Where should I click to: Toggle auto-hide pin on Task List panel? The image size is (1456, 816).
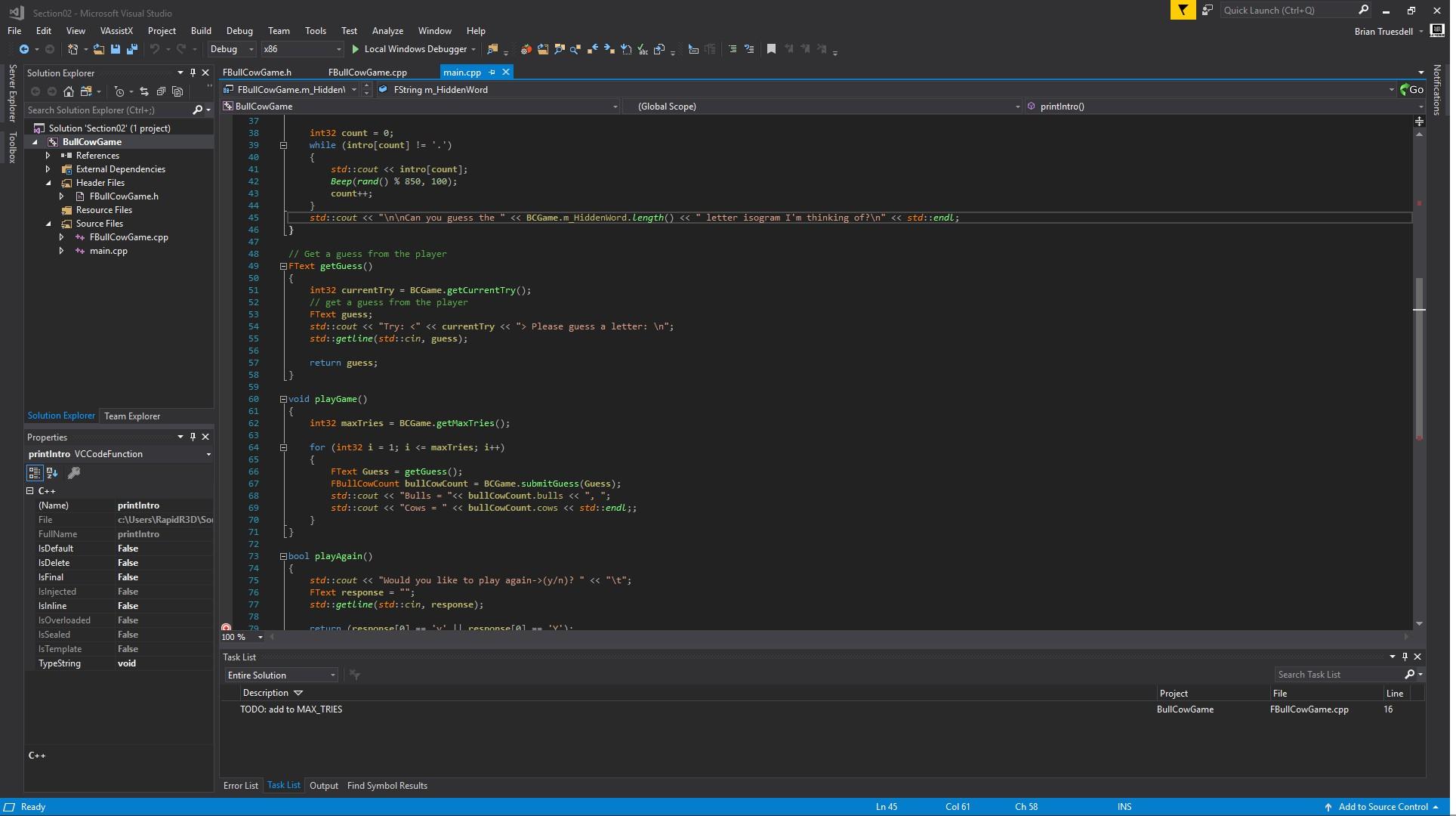pyautogui.click(x=1405, y=657)
